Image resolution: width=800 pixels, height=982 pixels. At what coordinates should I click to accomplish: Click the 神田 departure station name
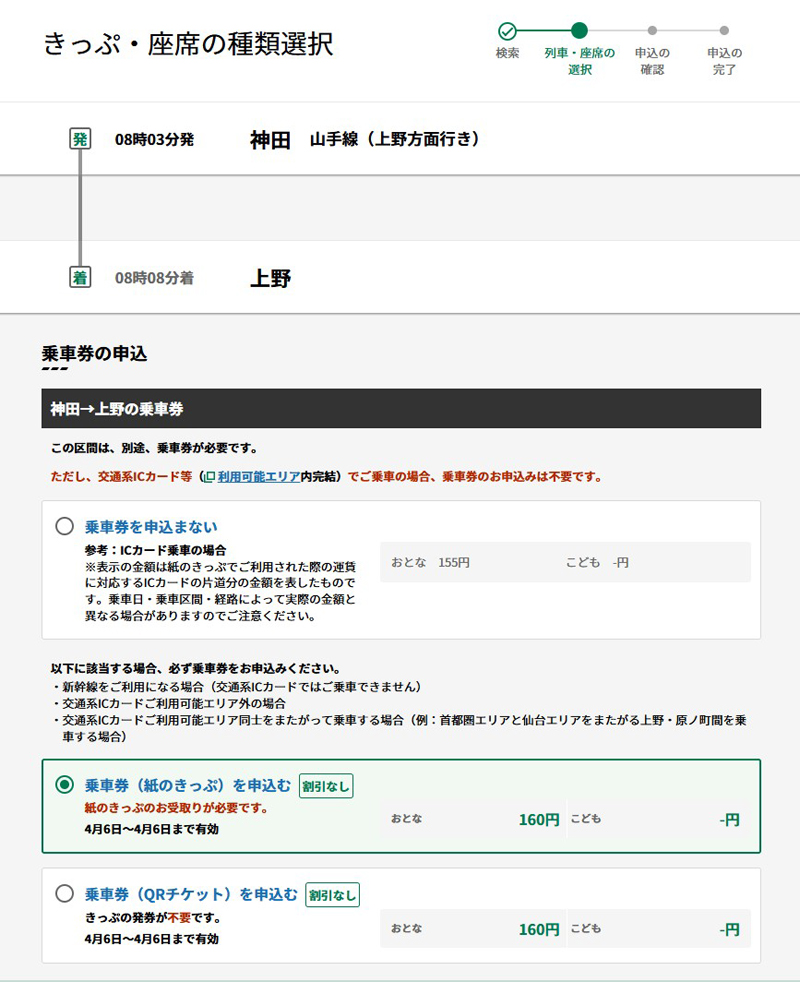pyautogui.click(x=270, y=140)
